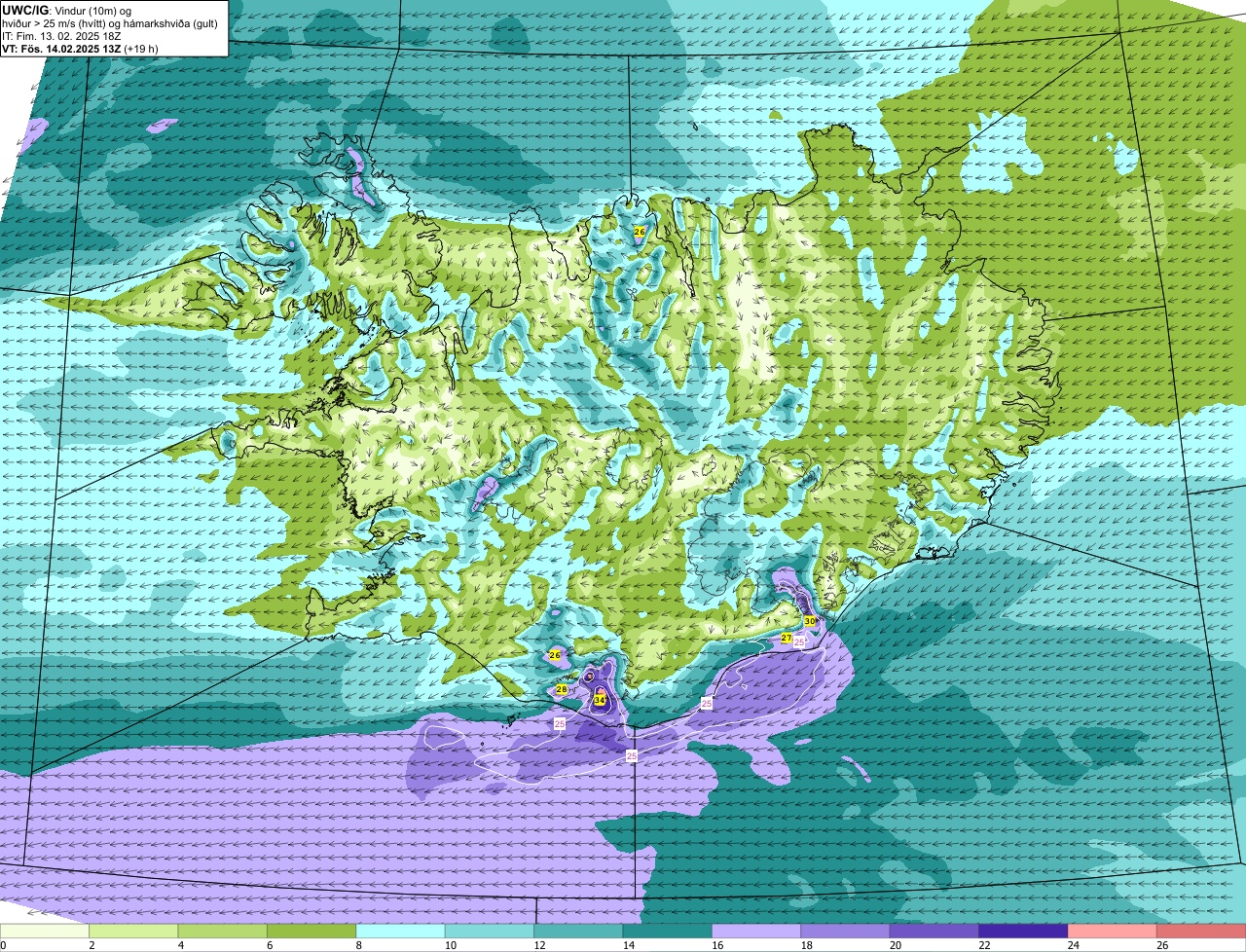Select the 14–16 m/s dark teal legend swatch
This screenshot has height=952, width=1246.
[668, 931]
